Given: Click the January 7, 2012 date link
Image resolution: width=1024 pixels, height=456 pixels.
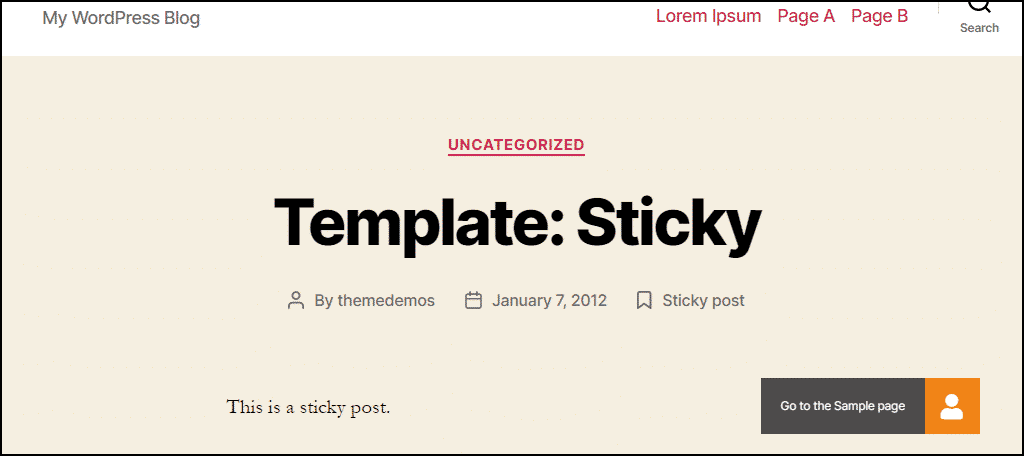Looking at the screenshot, I should click(549, 300).
